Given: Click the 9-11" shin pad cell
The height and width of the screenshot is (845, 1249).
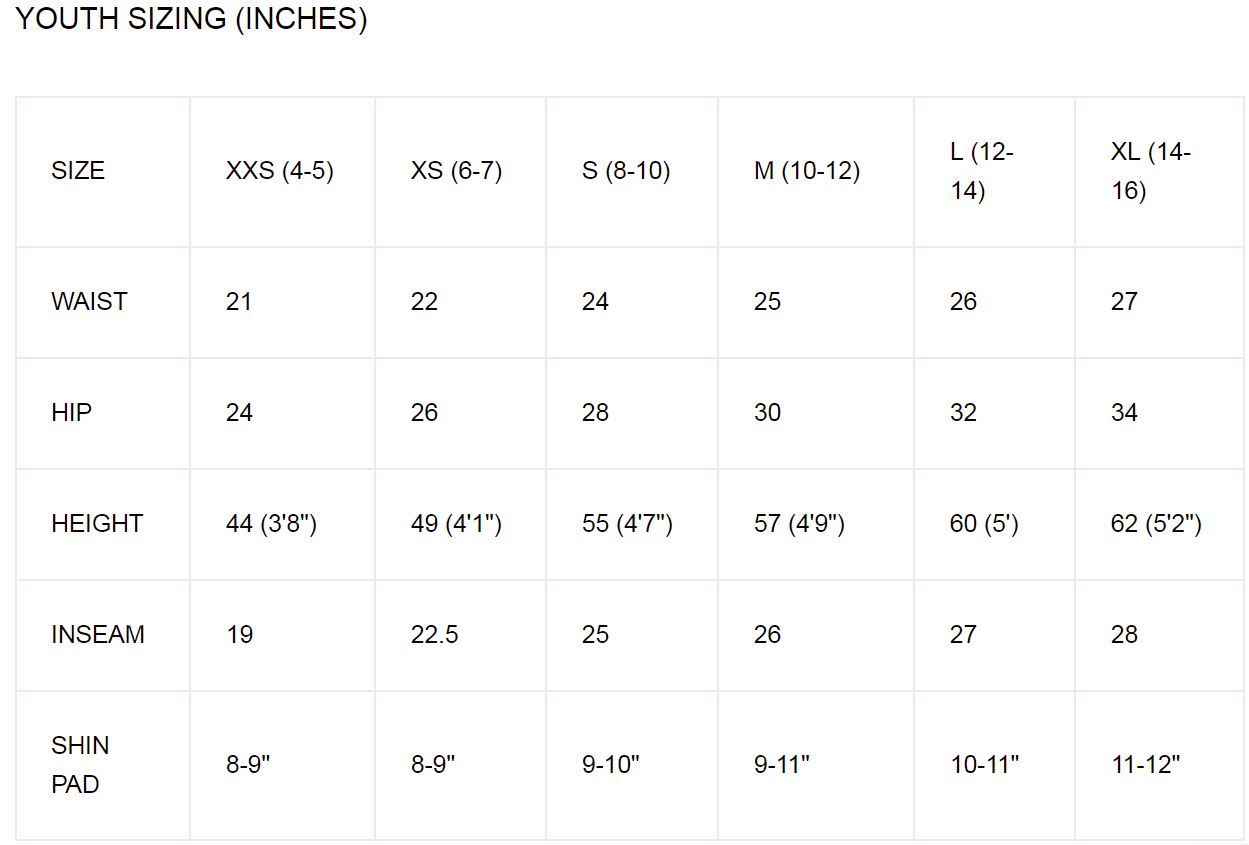Looking at the screenshot, I should [x=782, y=765].
